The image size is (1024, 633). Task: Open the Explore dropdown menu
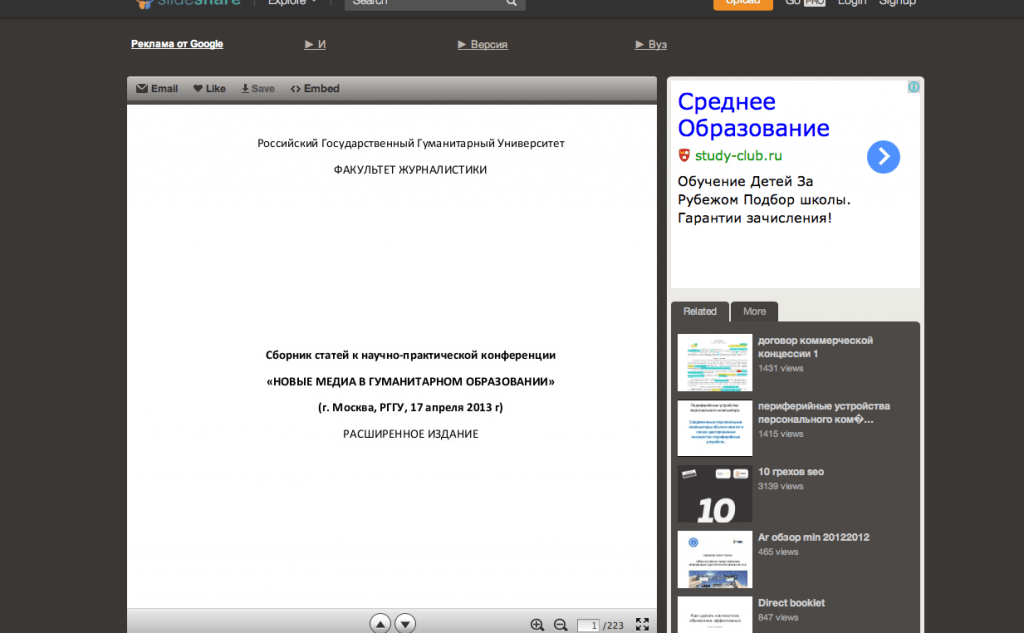(291, 3)
